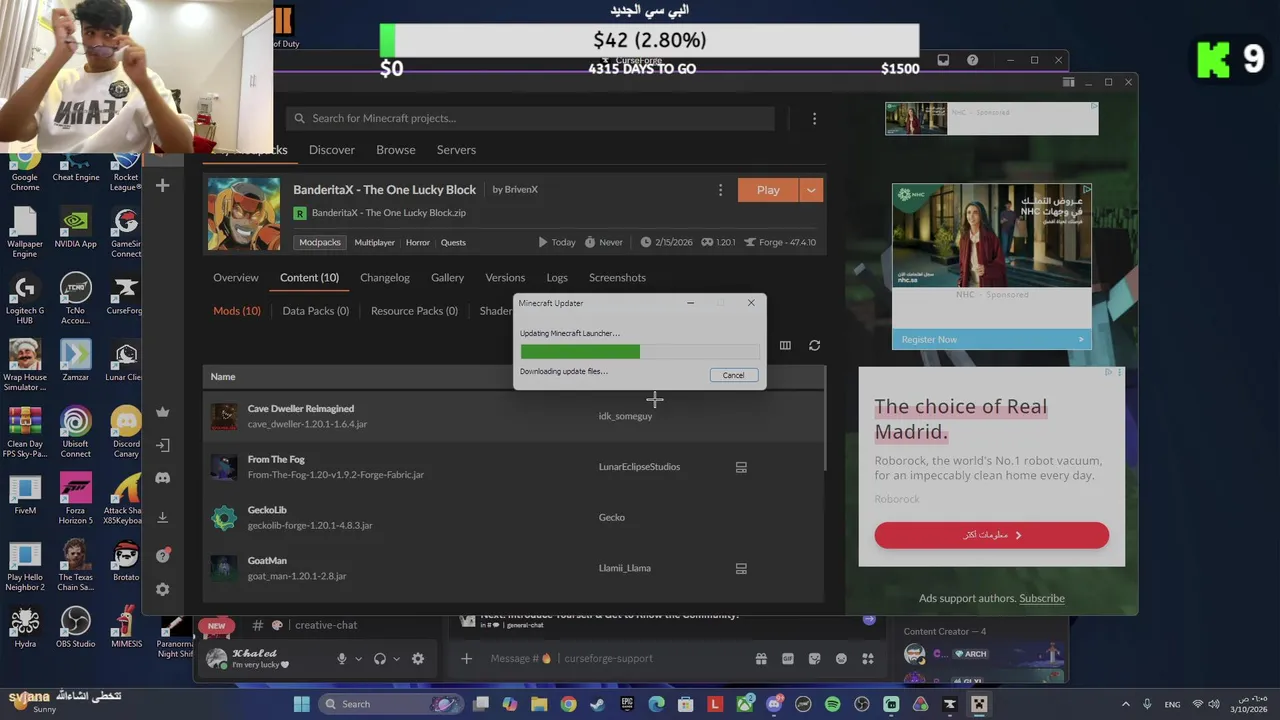
Task: Open Discord user settings gear
Action: (418, 658)
